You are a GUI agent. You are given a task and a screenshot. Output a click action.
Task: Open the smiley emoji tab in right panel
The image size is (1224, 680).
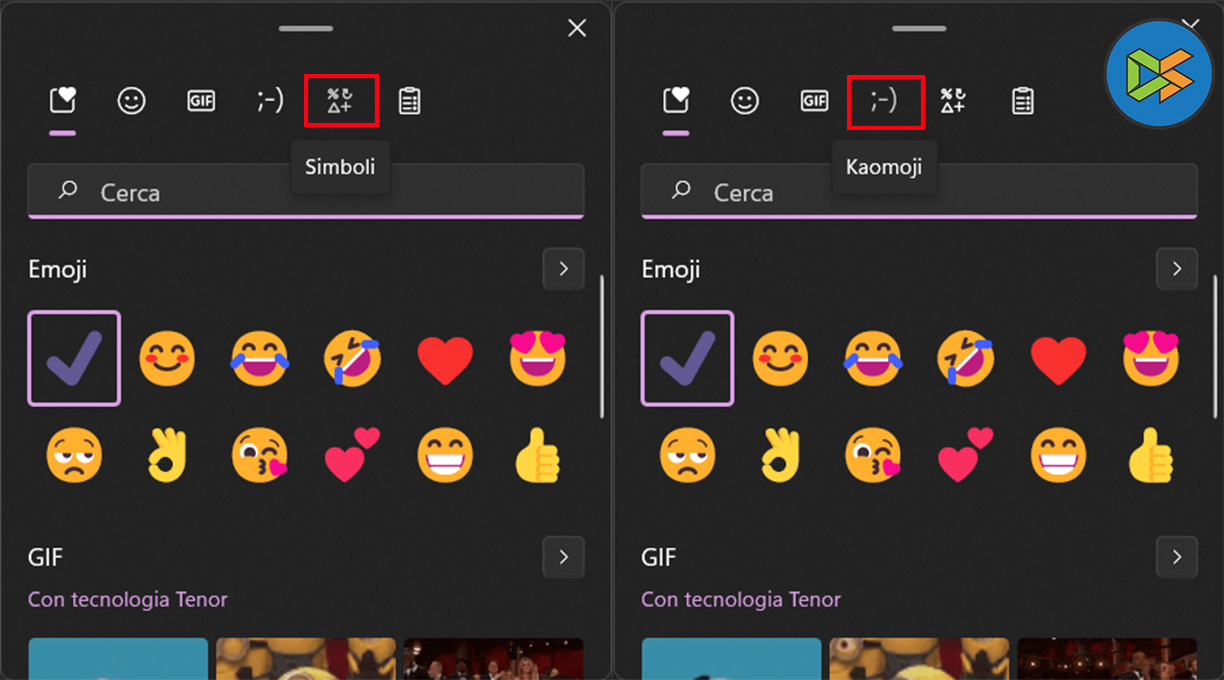(x=744, y=101)
